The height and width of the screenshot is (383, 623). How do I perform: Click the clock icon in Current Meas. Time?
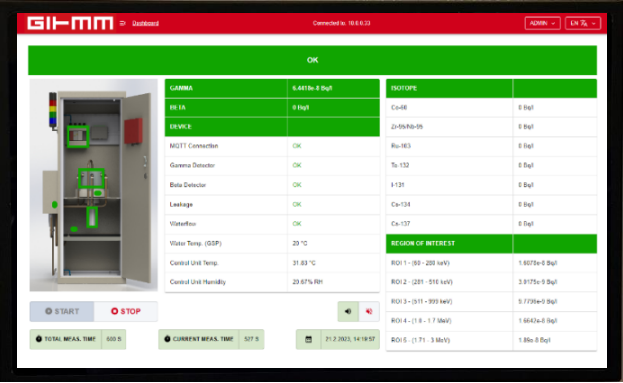point(167,339)
